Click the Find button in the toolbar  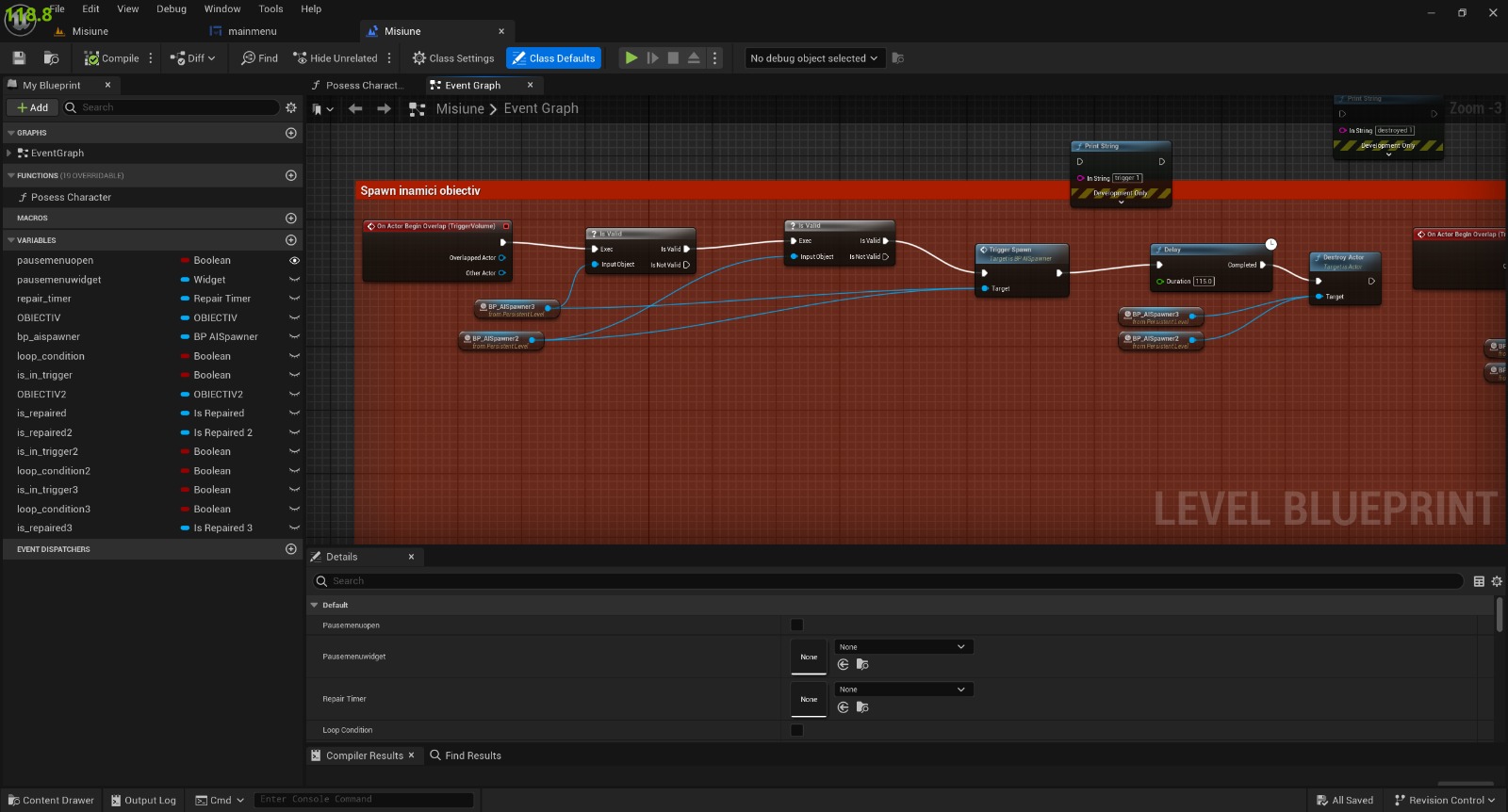coord(259,58)
